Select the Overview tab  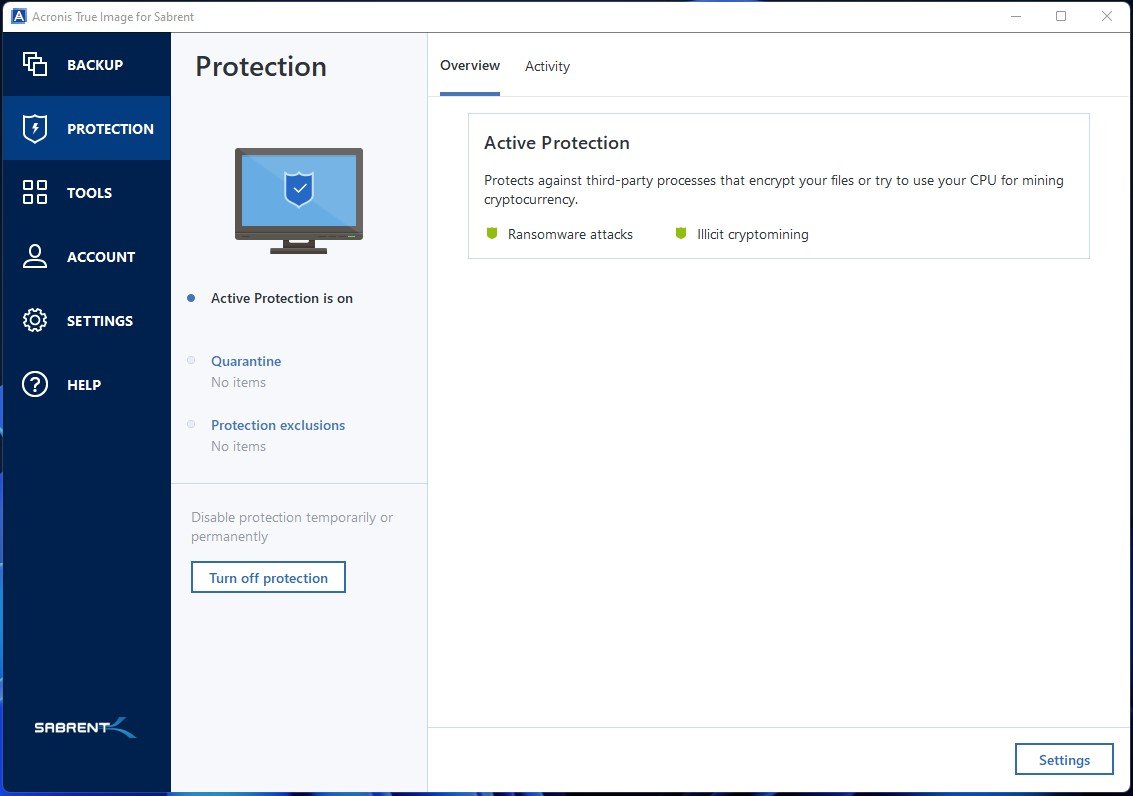click(x=470, y=66)
